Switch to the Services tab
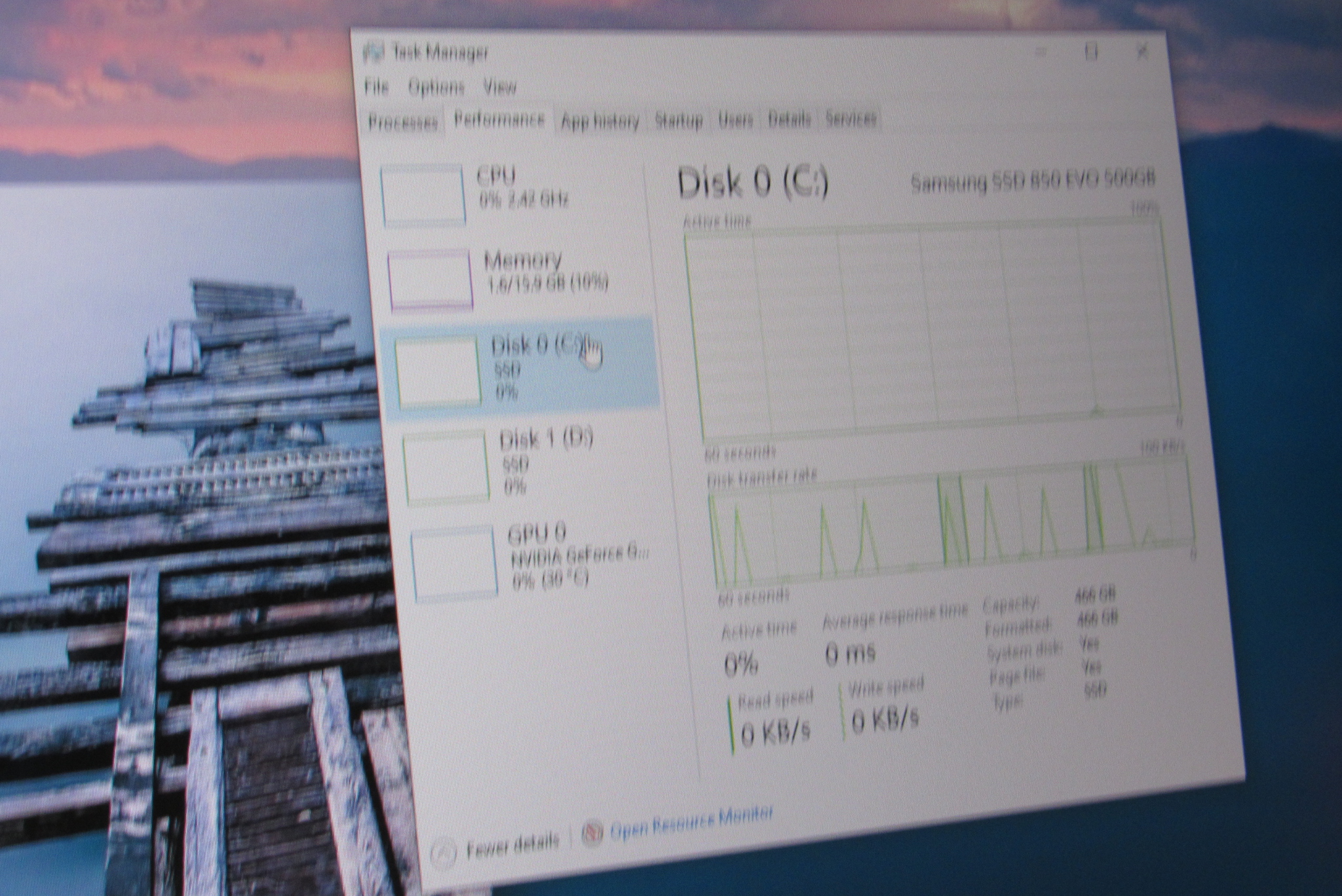1342x896 pixels. (x=850, y=119)
